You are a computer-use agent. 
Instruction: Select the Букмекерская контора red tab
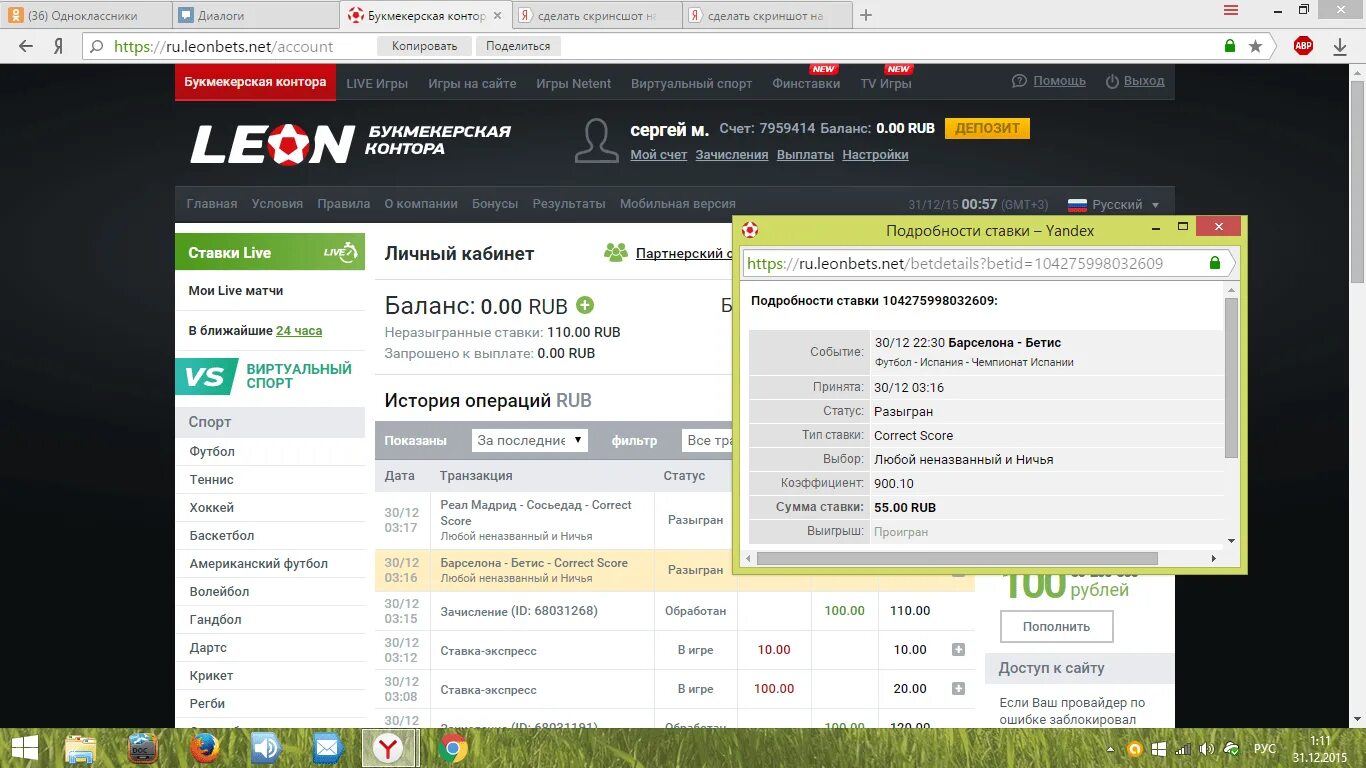(255, 82)
